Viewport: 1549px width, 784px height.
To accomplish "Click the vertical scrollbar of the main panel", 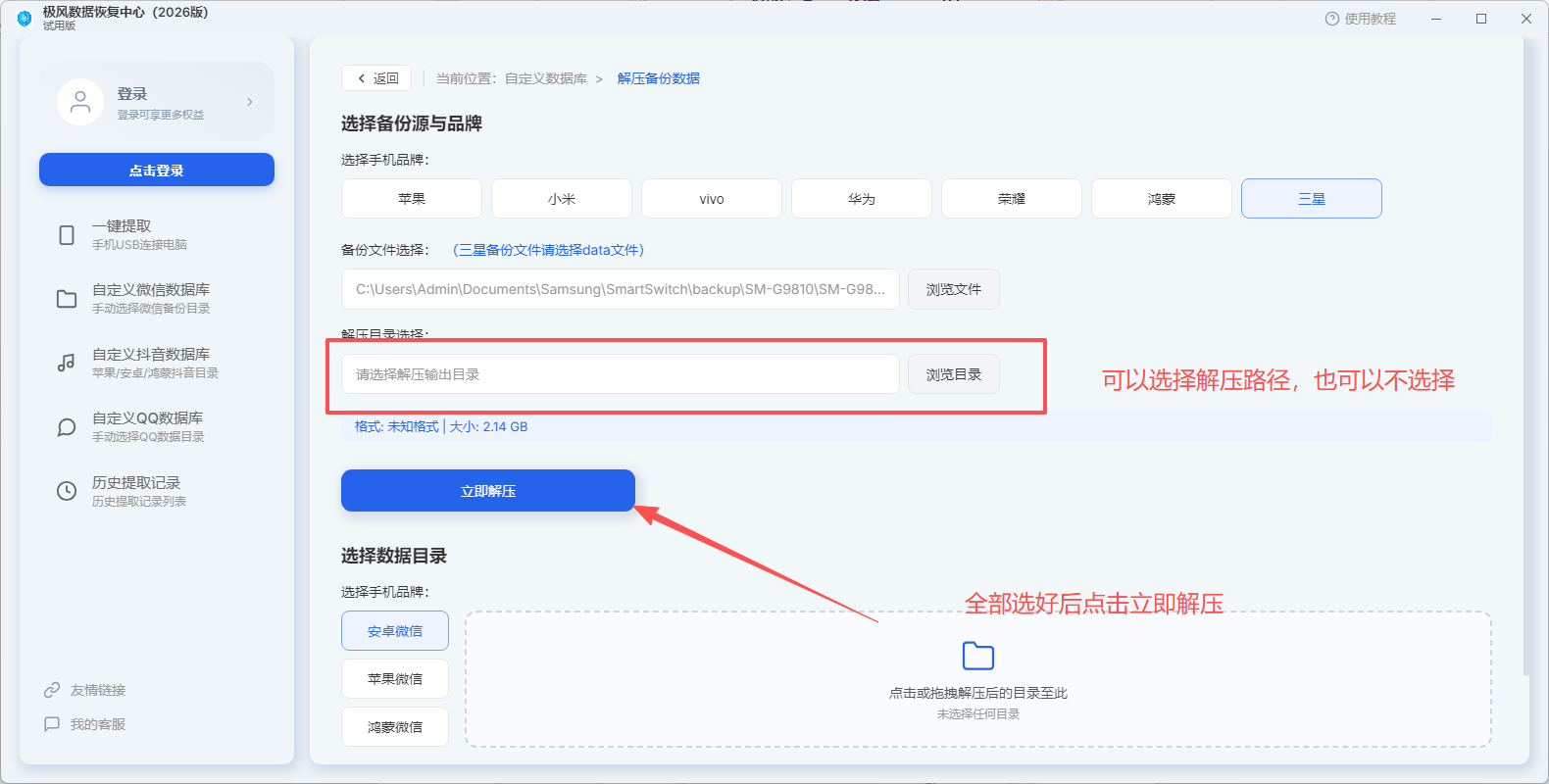I will (1526, 358).
